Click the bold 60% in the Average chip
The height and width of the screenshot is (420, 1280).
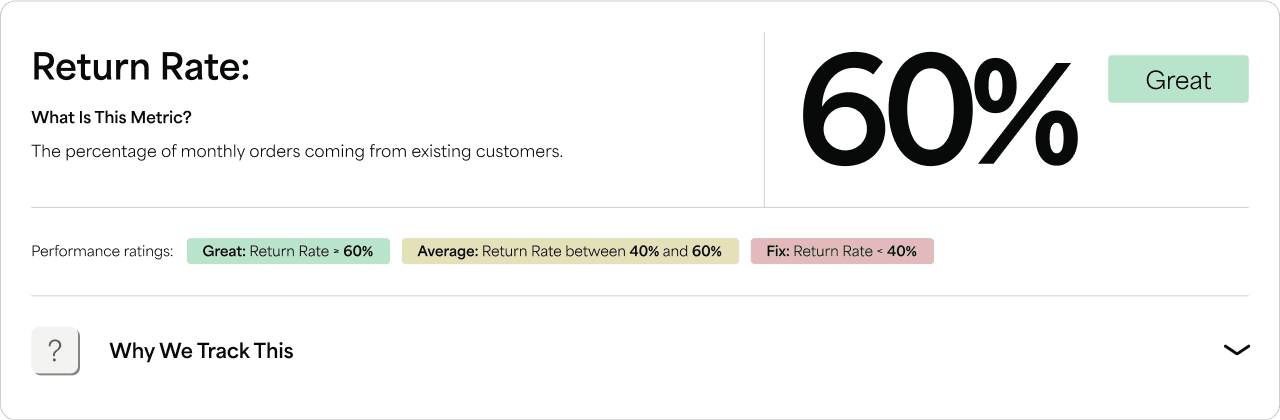click(x=706, y=252)
